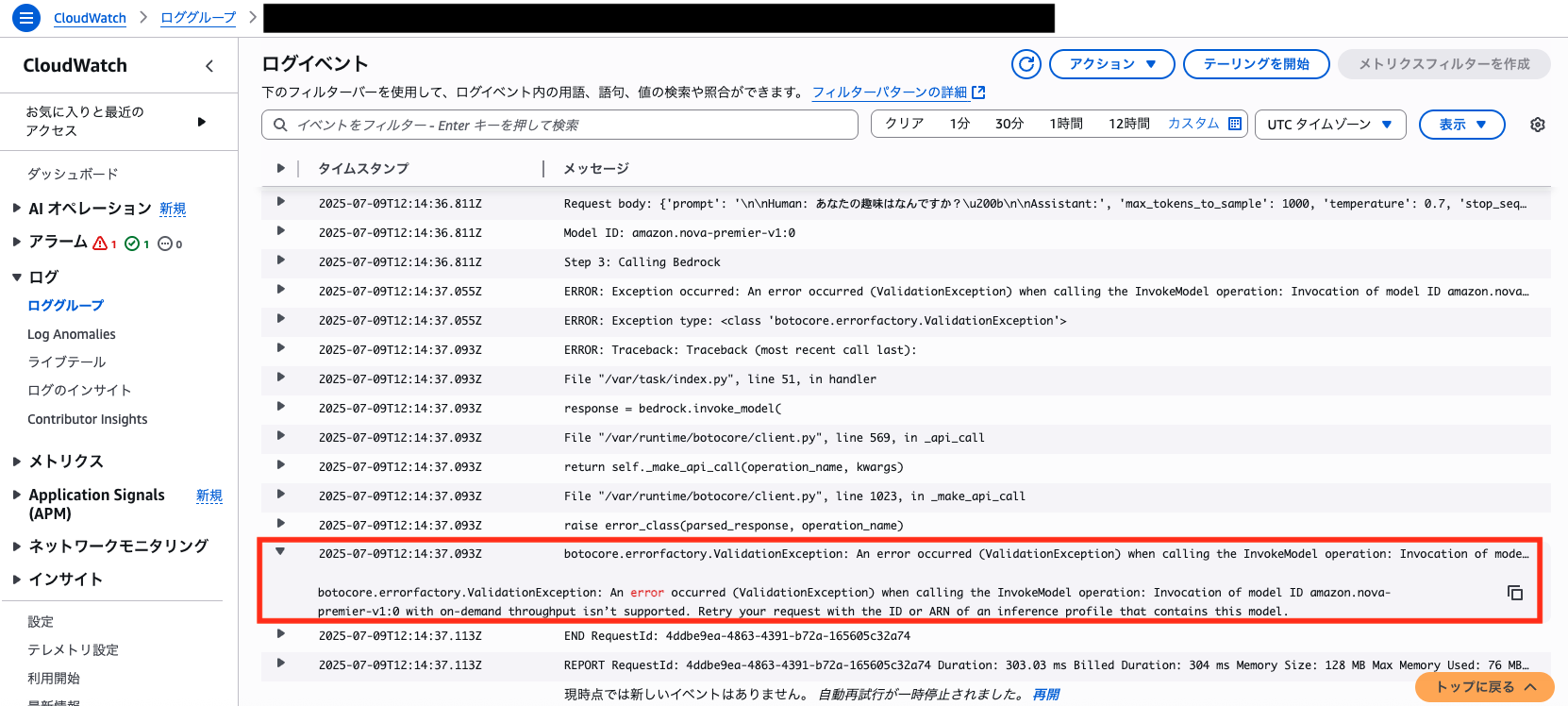Open the gear settings icon
The width and height of the screenshot is (1568, 706).
point(1537,125)
